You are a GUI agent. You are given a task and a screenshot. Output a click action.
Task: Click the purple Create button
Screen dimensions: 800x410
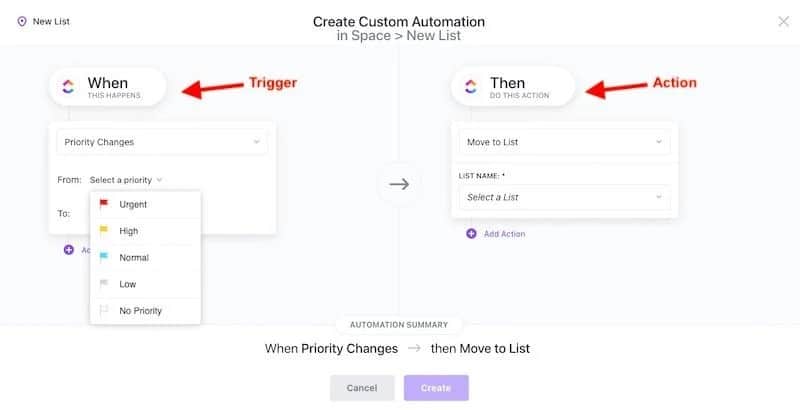(436, 388)
